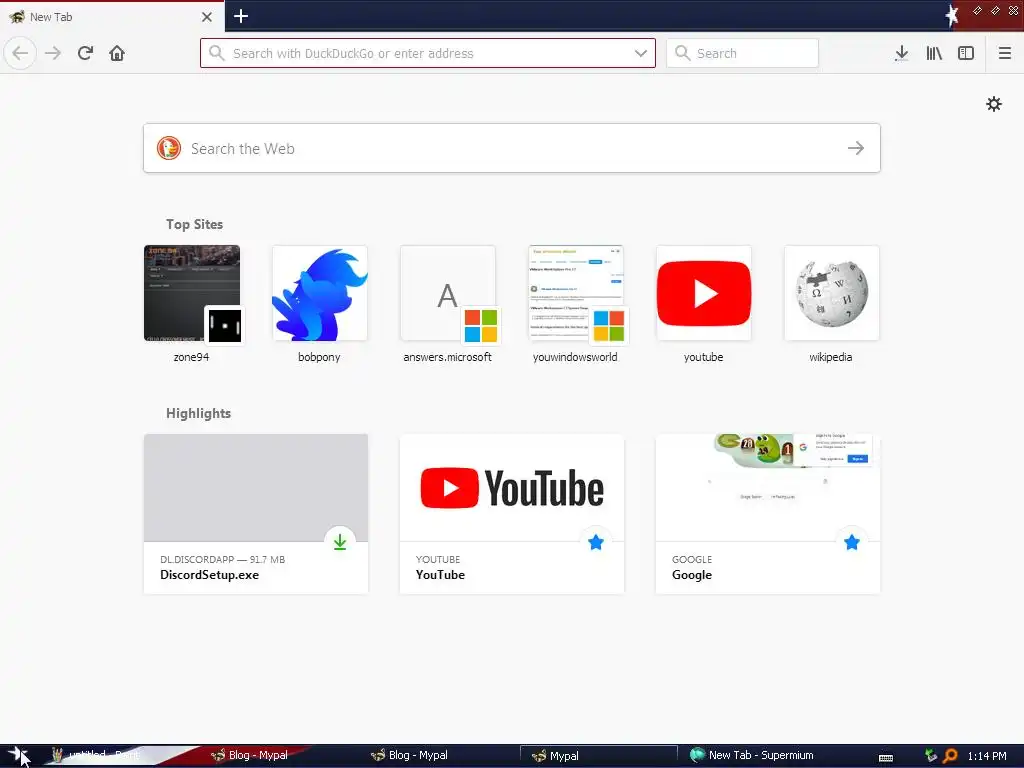Open the Library bookshelf icon
The width and height of the screenshot is (1024, 768).
tap(934, 53)
